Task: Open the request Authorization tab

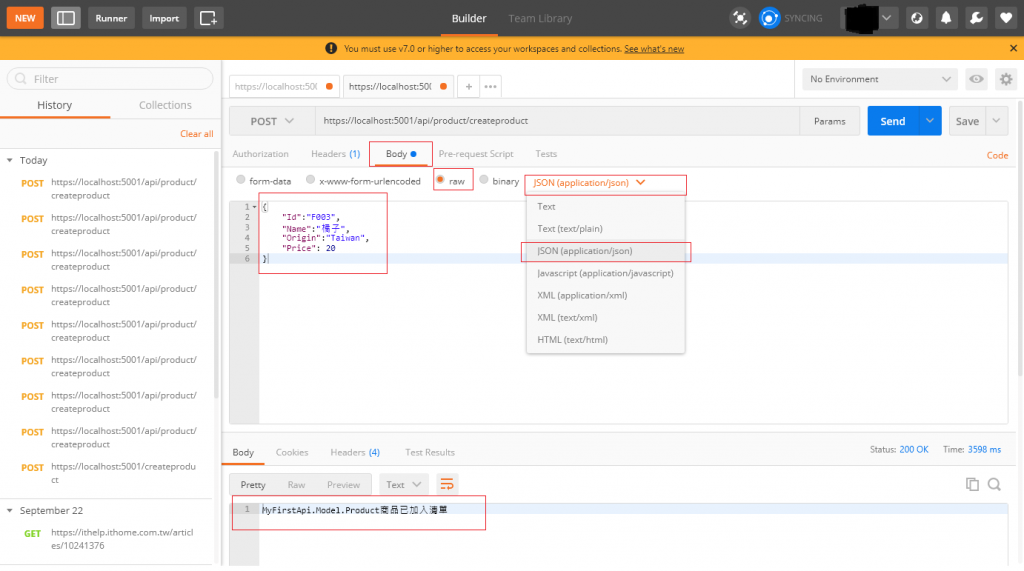Action: (261, 154)
